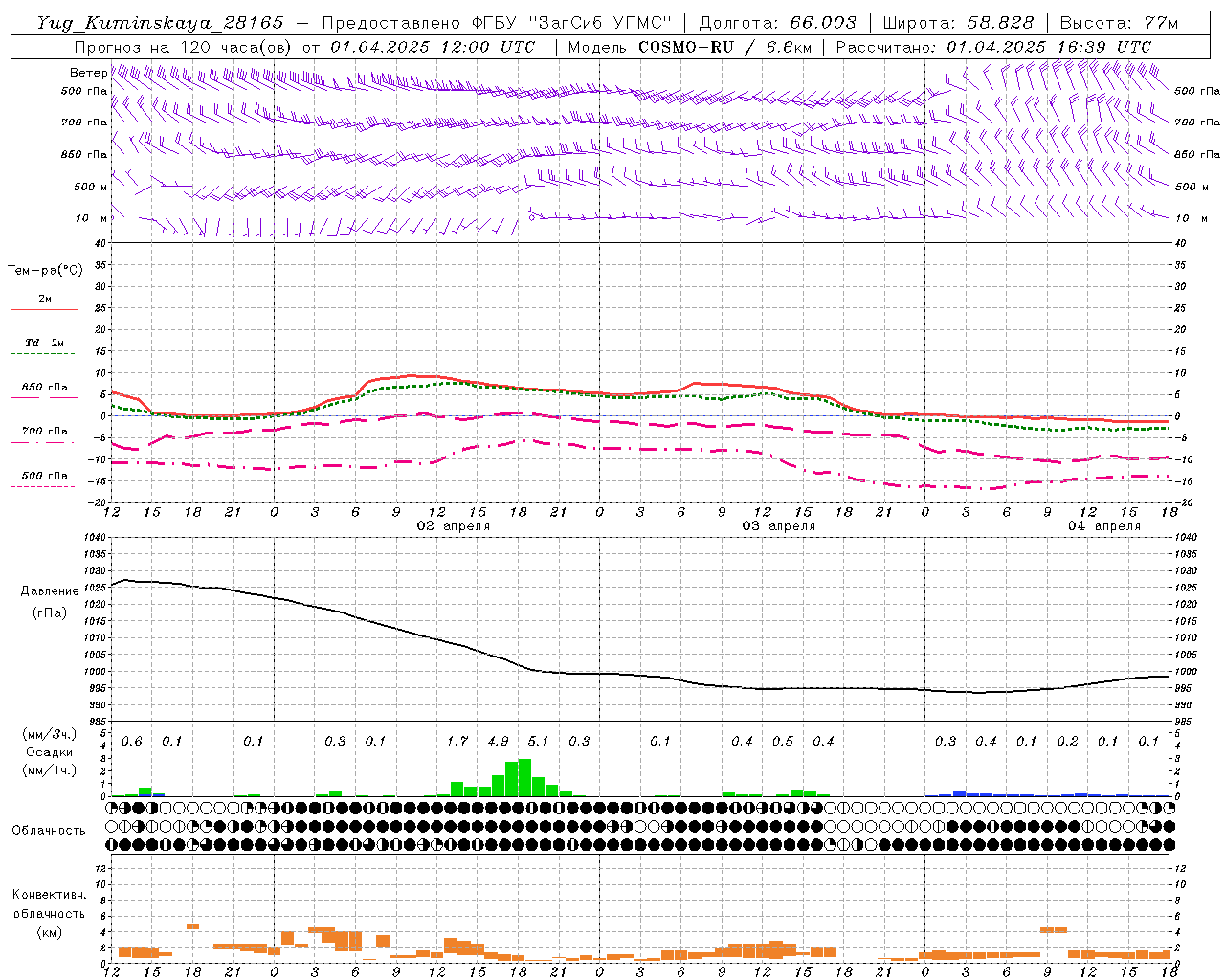
Task: Click the '700 гПа' temperature legend label
Action: tap(44, 431)
